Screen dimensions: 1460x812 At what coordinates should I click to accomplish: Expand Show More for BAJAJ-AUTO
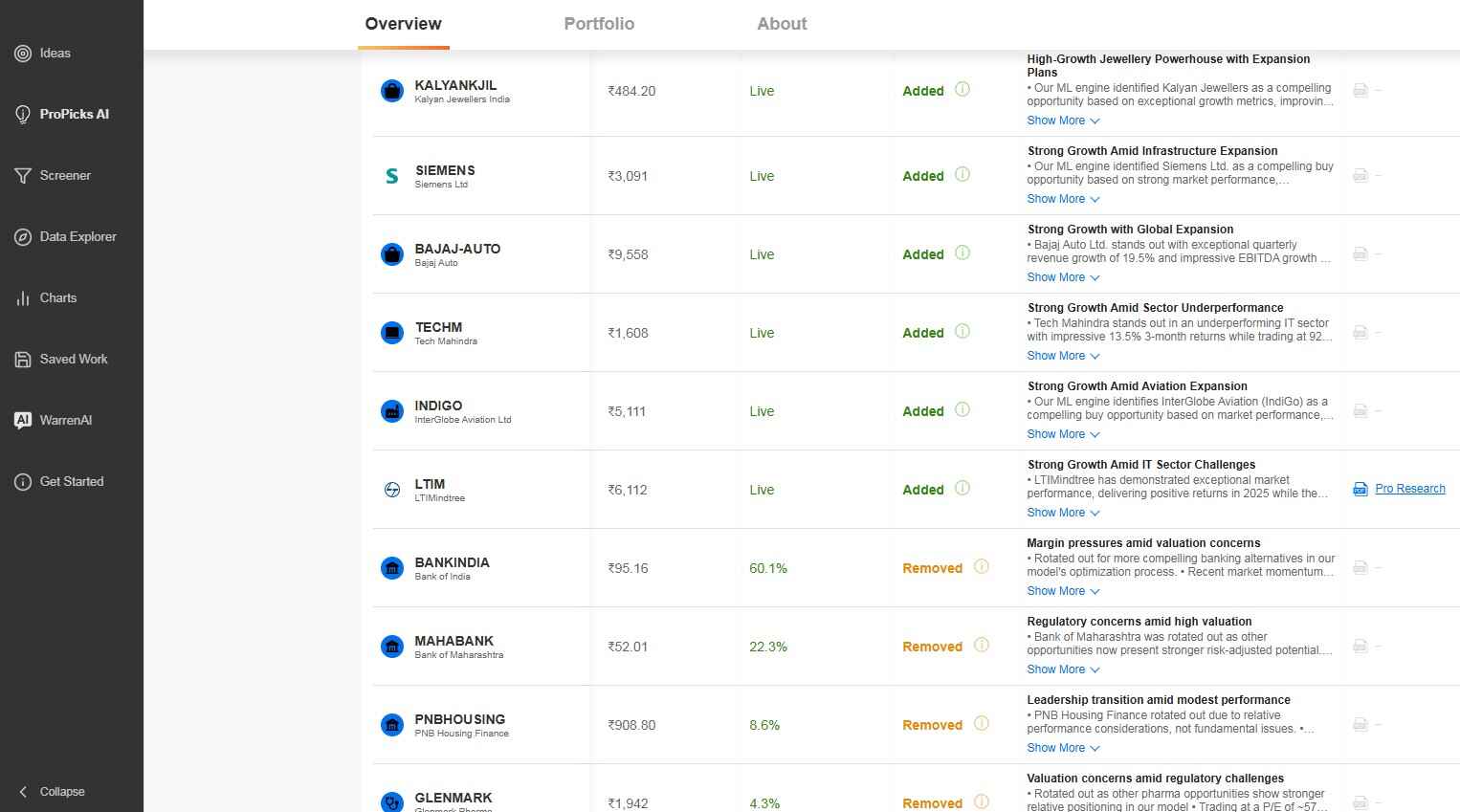[x=1062, y=277]
